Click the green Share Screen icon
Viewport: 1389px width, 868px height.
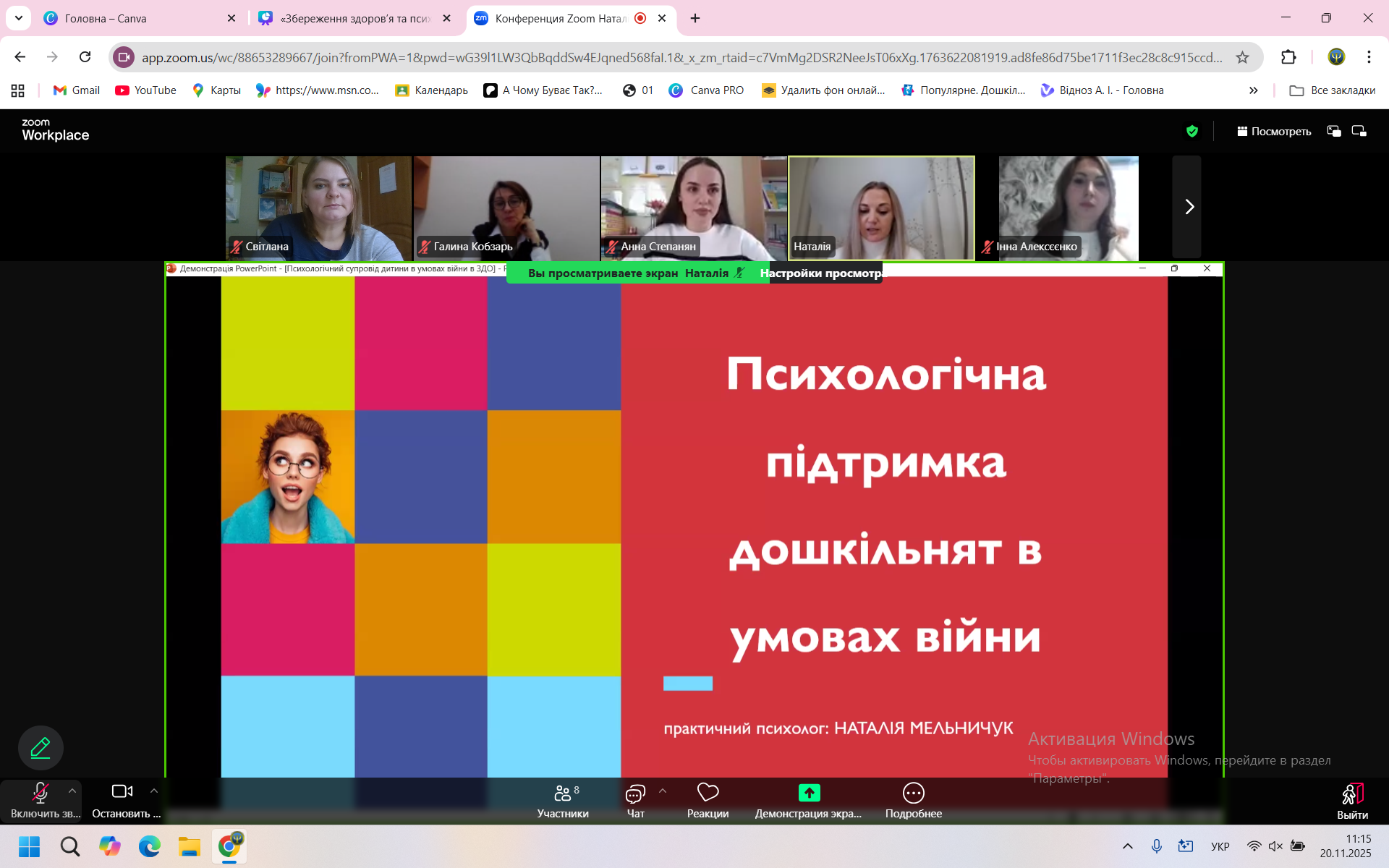point(809,793)
